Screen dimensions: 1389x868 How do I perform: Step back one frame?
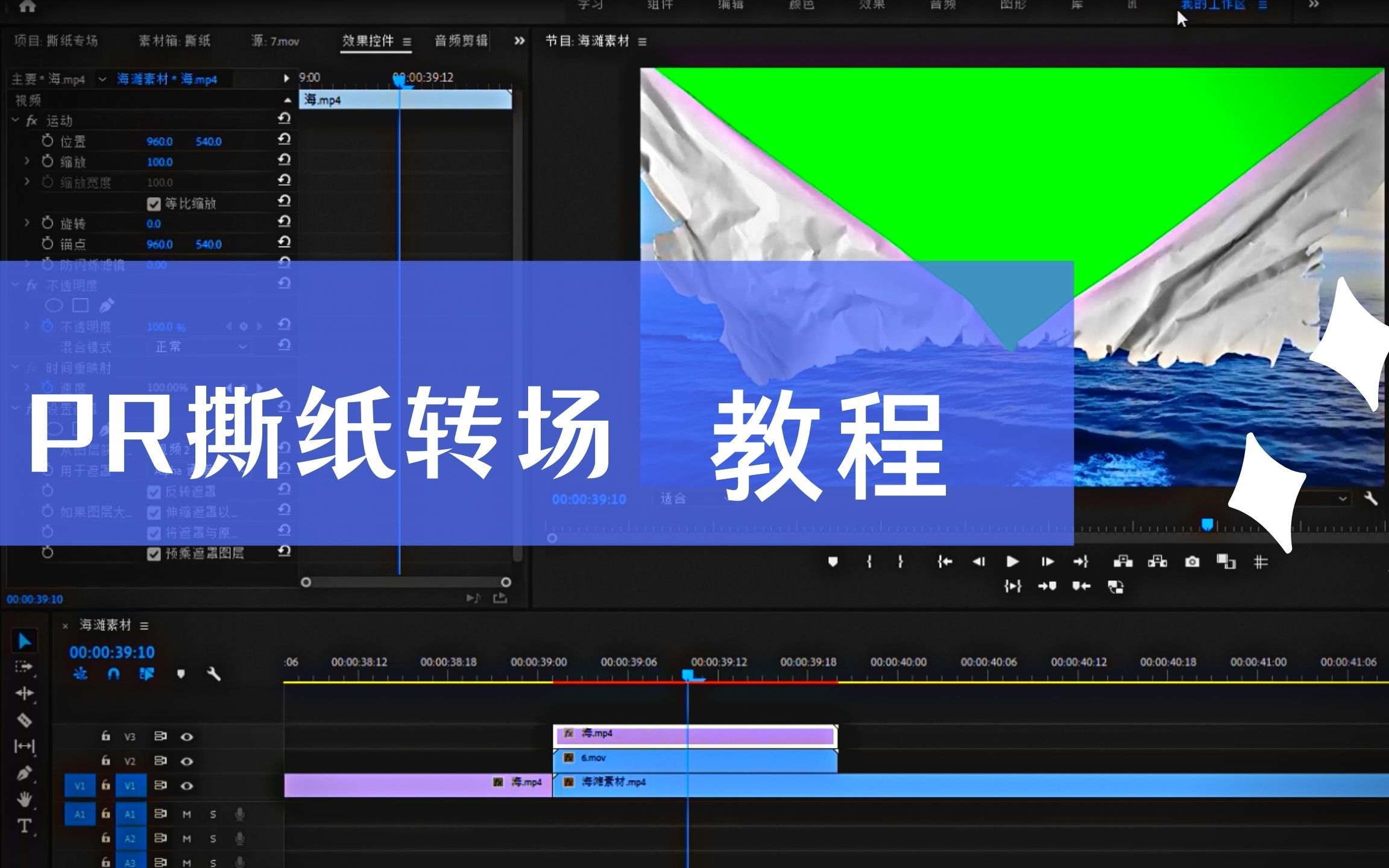978,562
